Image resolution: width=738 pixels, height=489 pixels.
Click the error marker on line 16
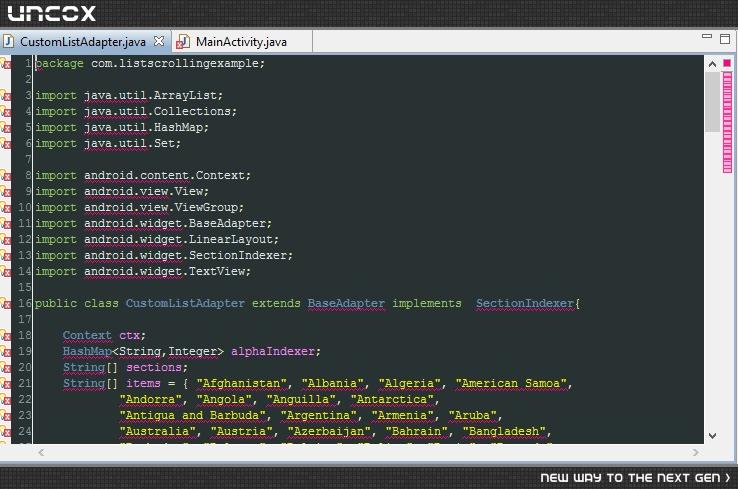click(x=5, y=304)
